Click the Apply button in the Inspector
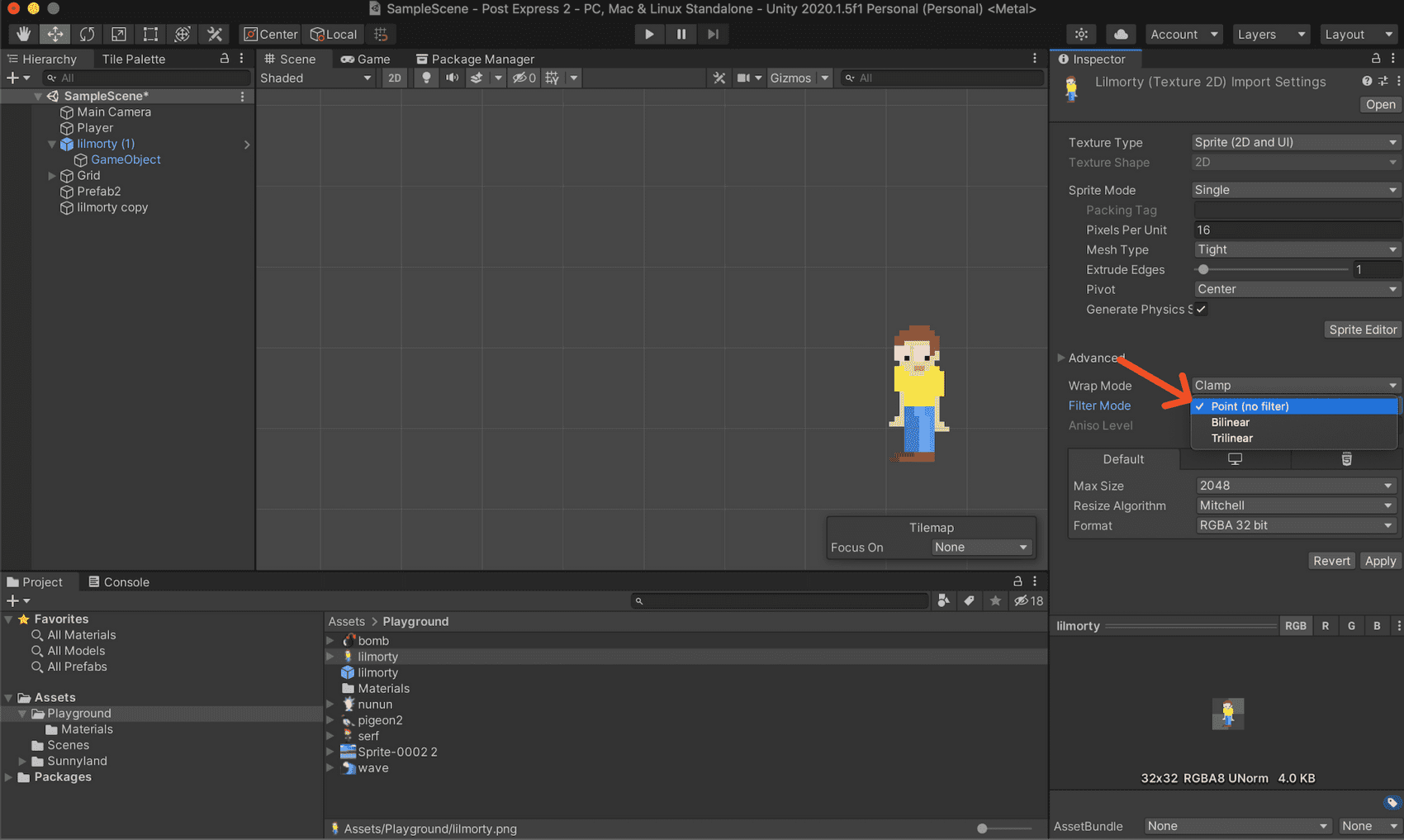This screenshot has height=840, width=1404. [x=1380, y=560]
